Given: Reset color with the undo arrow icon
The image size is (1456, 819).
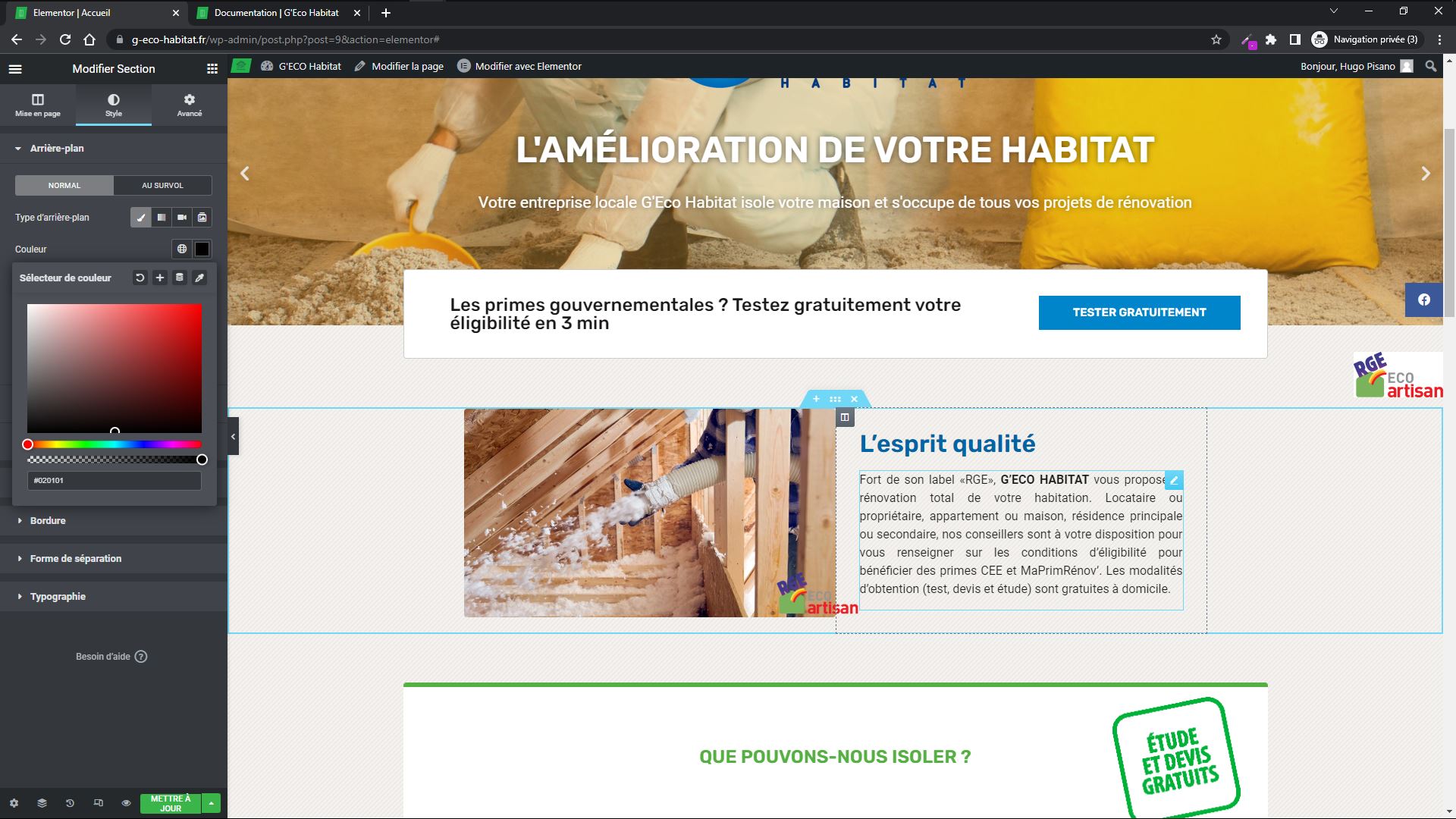Looking at the screenshot, I should pos(140,278).
